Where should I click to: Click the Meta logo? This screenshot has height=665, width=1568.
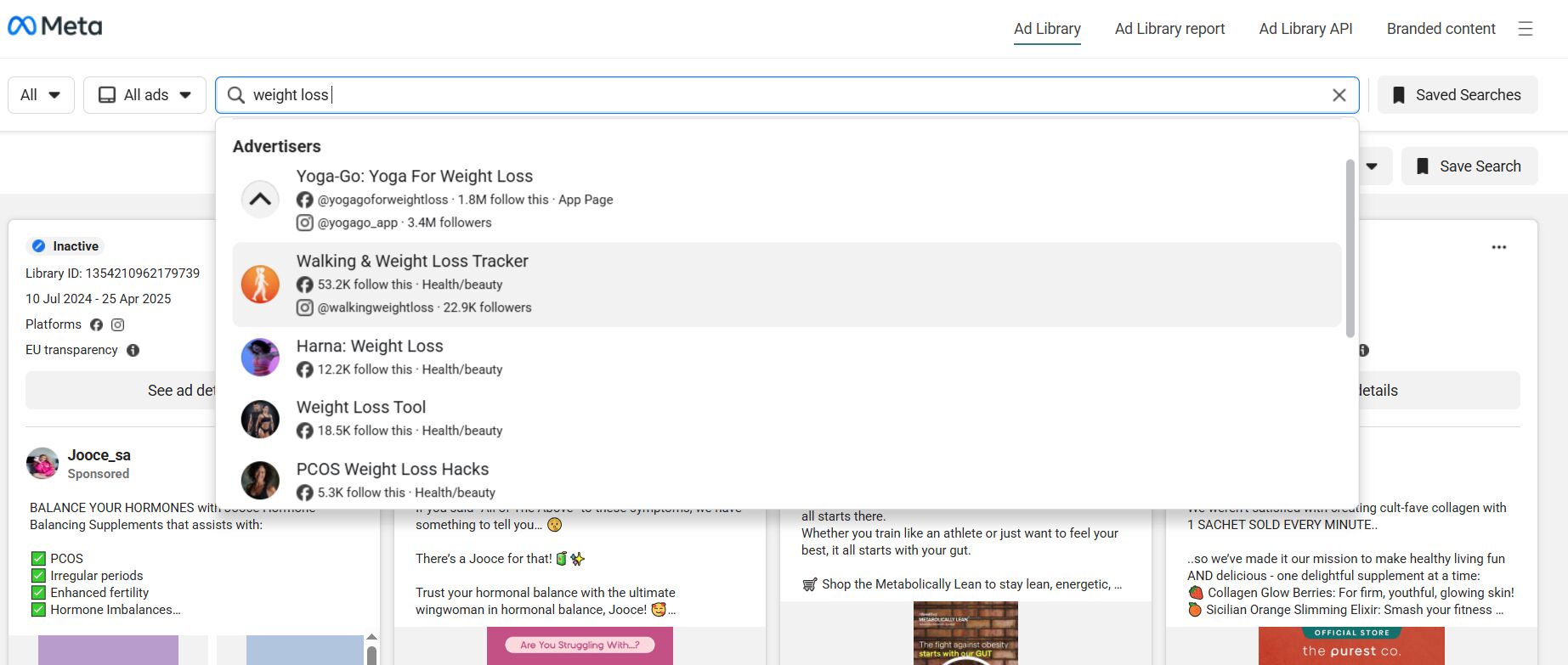point(55,26)
